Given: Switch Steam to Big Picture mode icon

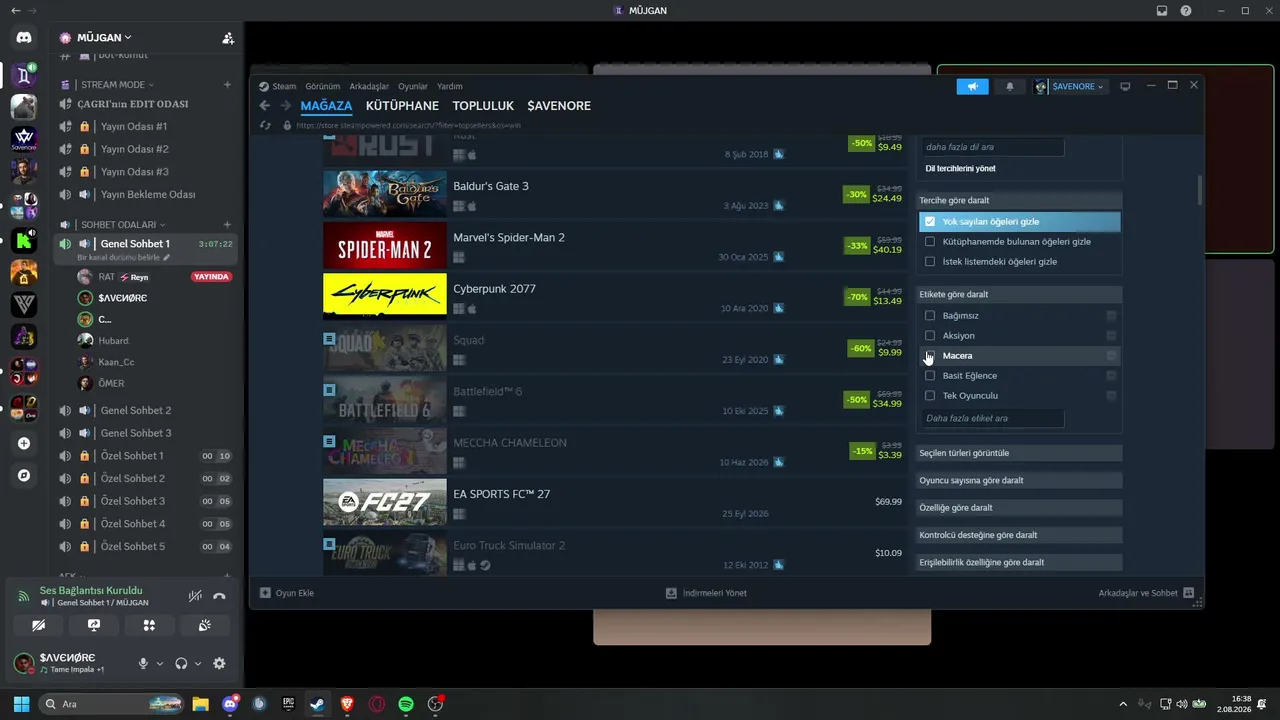Looking at the screenshot, I should coord(1125,86).
